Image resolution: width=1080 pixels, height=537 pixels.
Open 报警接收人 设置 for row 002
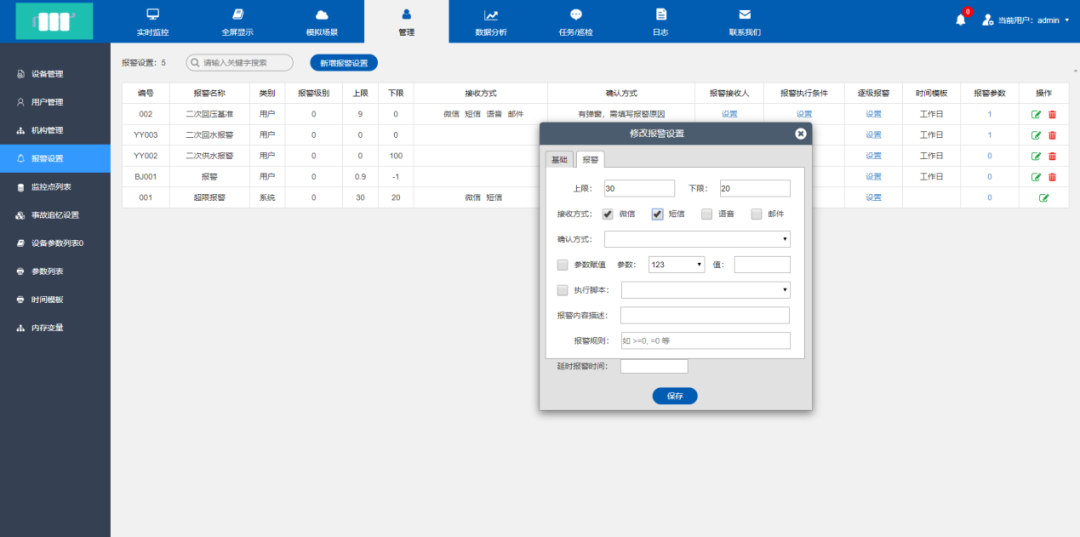click(x=729, y=114)
